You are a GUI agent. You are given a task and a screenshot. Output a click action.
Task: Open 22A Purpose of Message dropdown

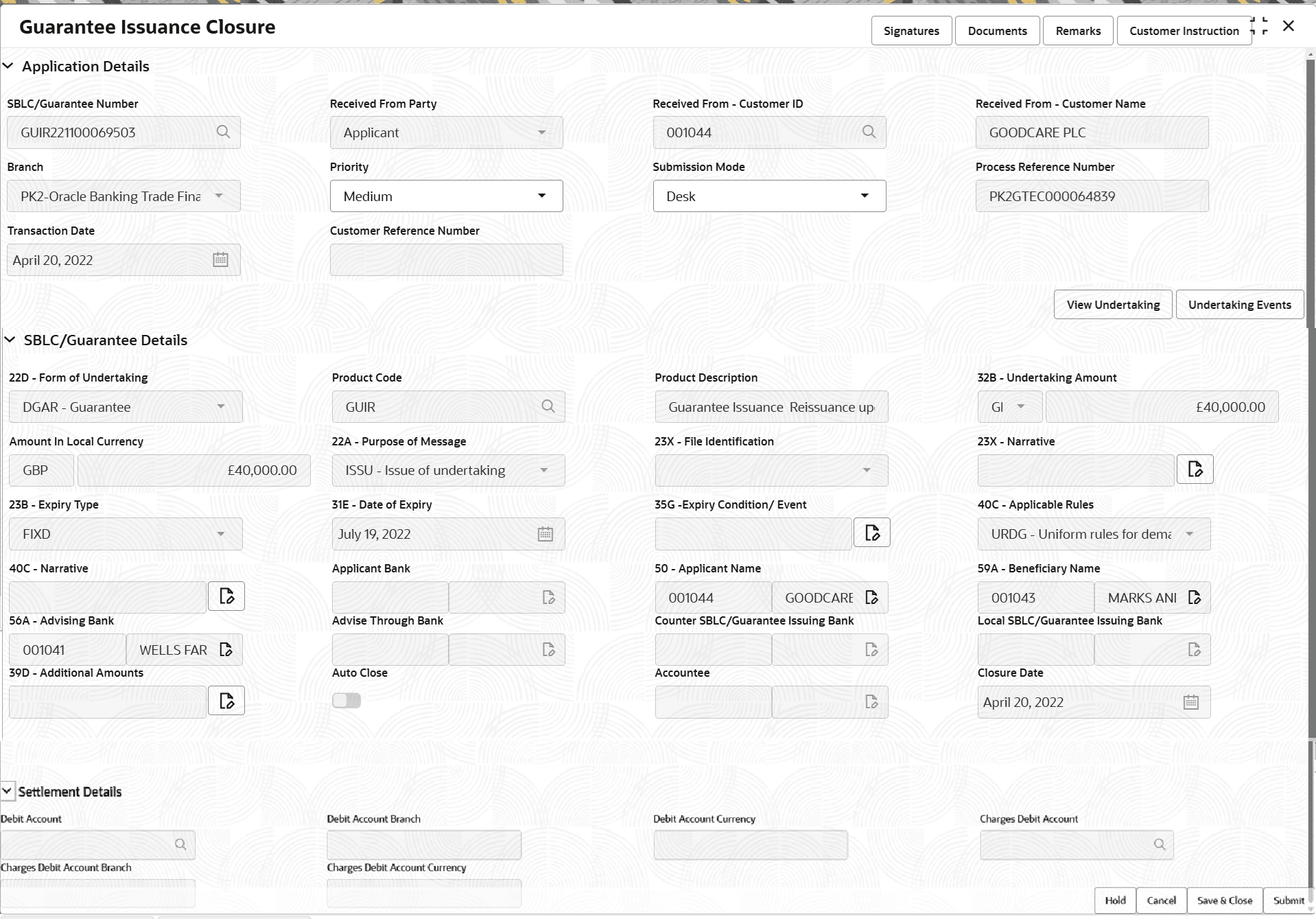pos(448,470)
